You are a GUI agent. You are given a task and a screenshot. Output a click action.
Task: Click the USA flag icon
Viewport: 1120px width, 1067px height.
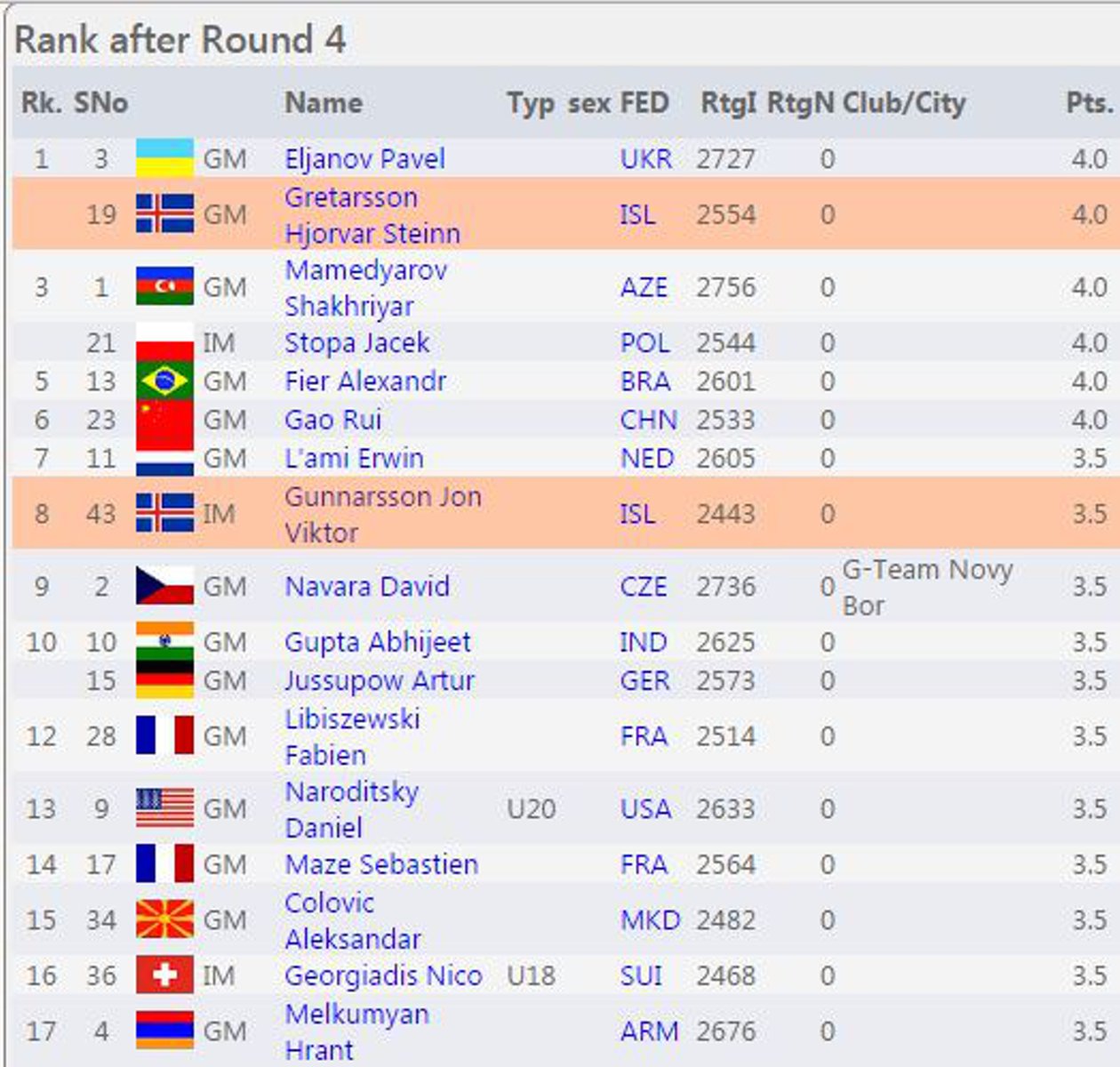pyautogui.click(x=164, y=808)
